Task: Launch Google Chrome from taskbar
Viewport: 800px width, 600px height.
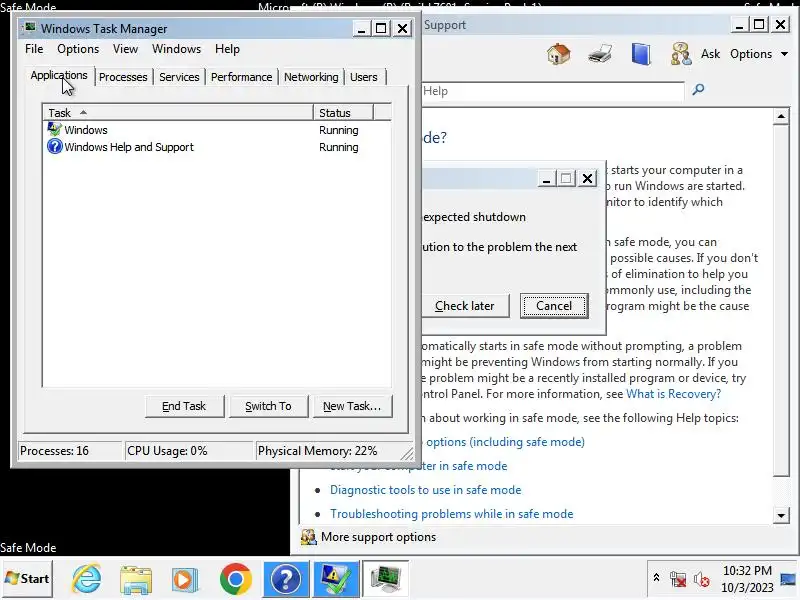Action: click(x=235, y=580)
